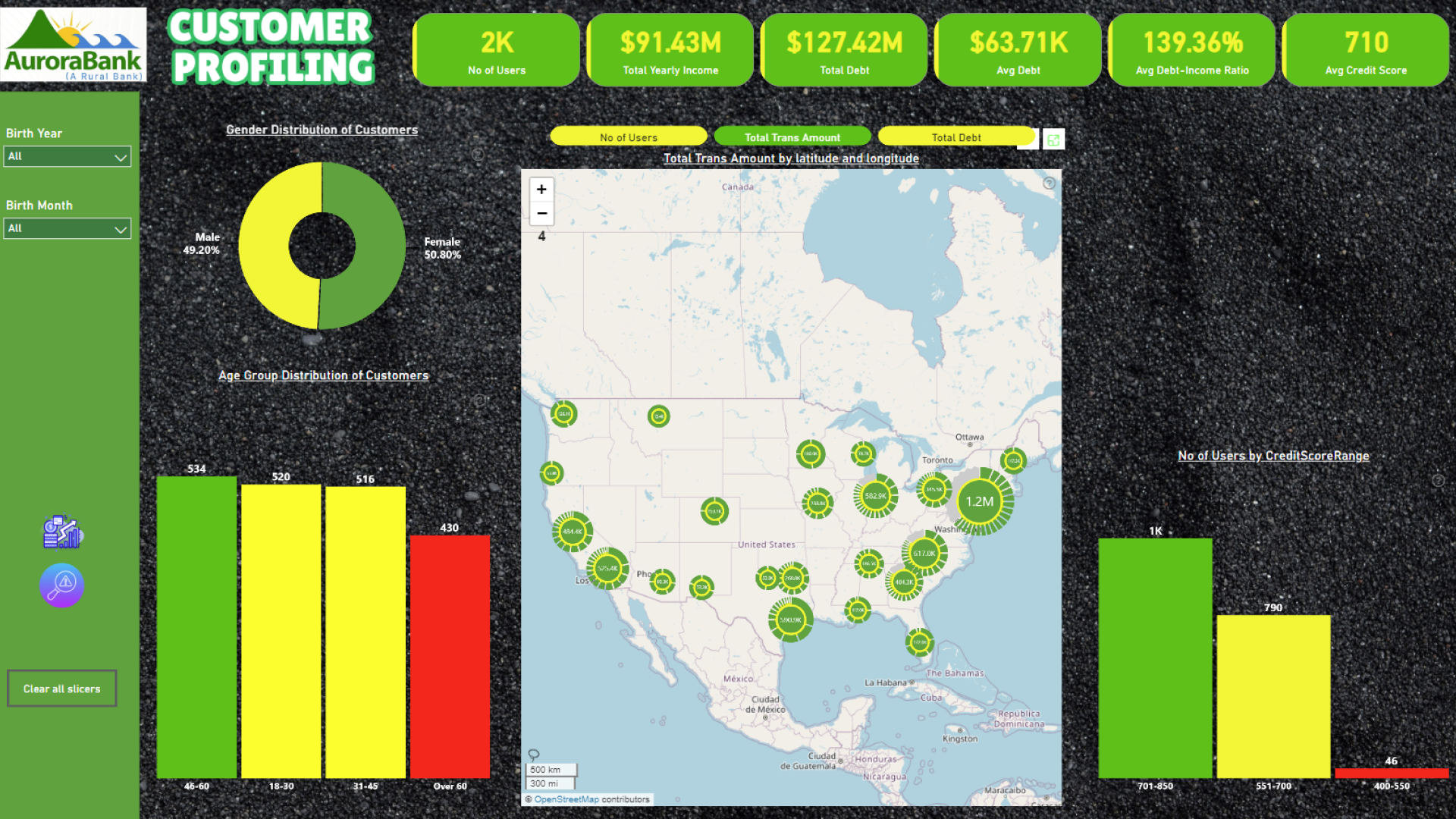Switch map to Total Trans Amount
Image resolution: width=1456 pixels, height=819 pixels.
792,137
